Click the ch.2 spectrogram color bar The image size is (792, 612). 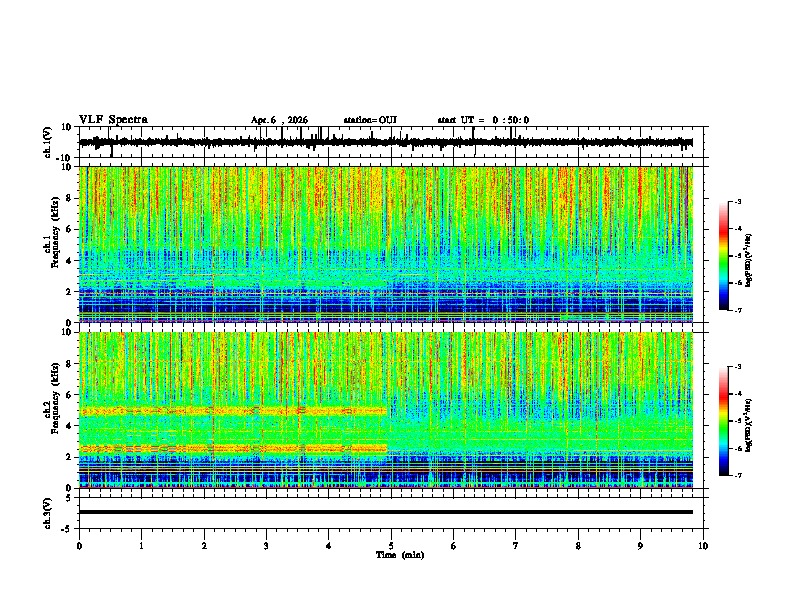pos(723,421)
